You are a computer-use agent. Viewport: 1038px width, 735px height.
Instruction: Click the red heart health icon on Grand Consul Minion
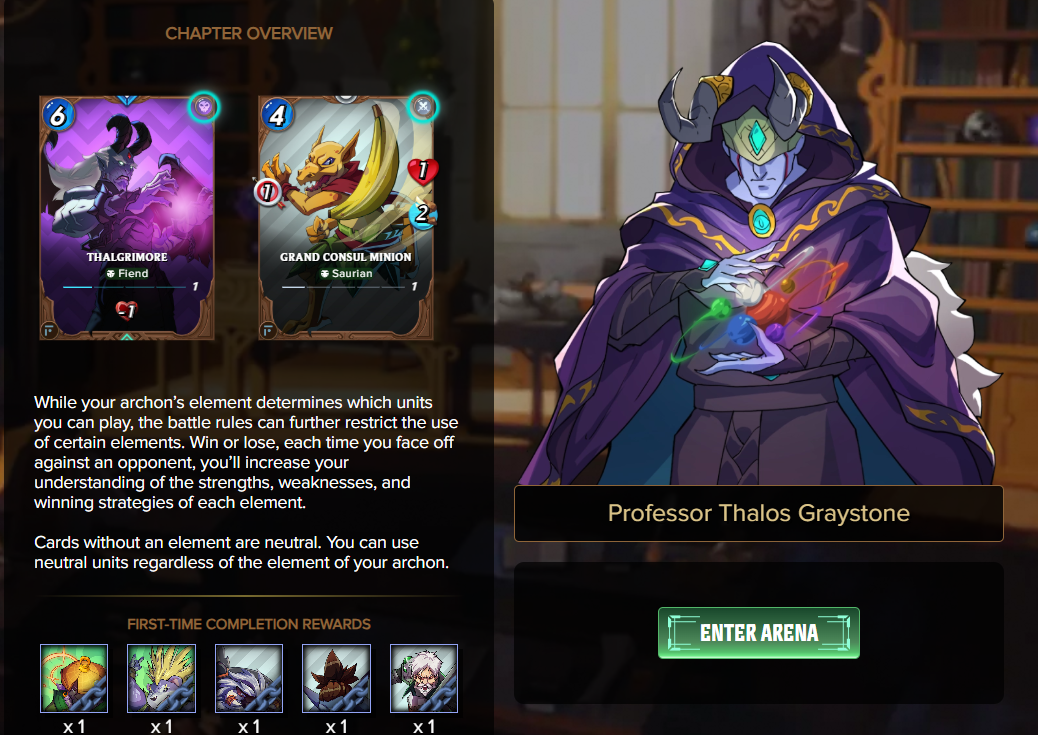tap(422, 172)
